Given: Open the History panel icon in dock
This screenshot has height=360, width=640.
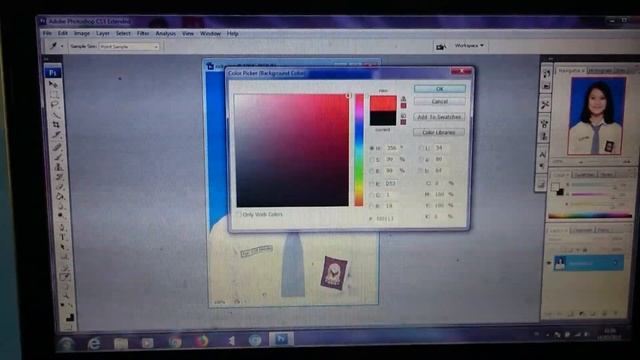Looking at the screenshot, I should pos(546,74).
